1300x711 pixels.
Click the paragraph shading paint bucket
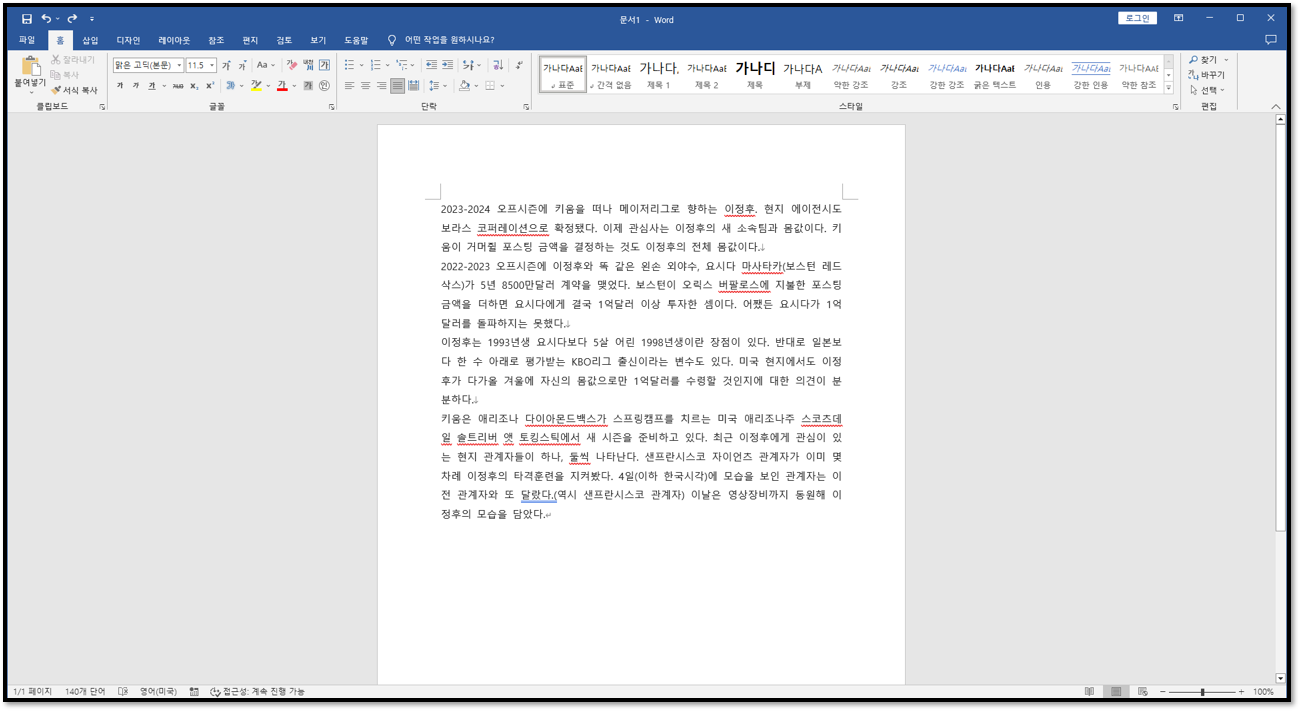(464, 86)
